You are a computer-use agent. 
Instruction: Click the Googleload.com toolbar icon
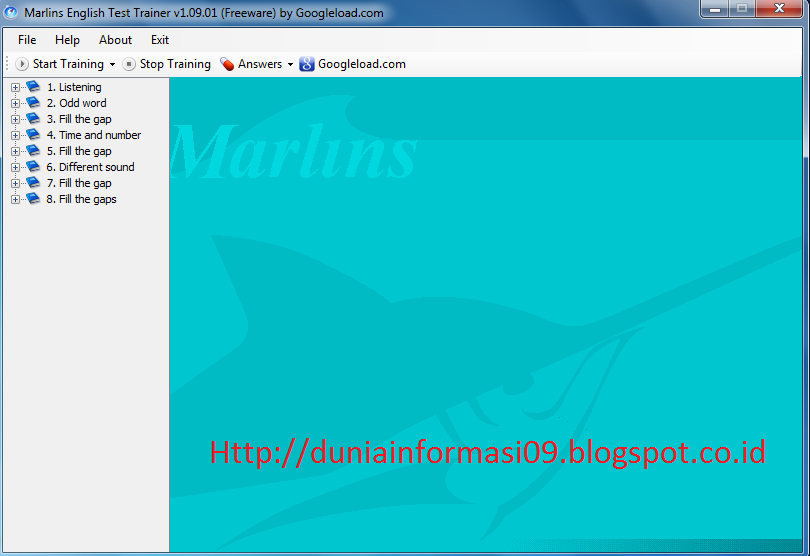(x=307, y=64)
